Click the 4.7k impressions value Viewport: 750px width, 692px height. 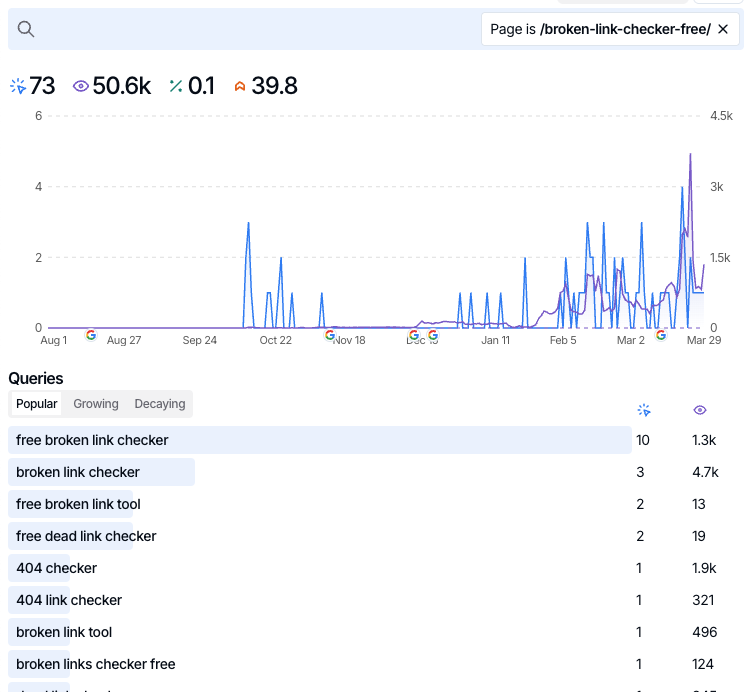705,472
